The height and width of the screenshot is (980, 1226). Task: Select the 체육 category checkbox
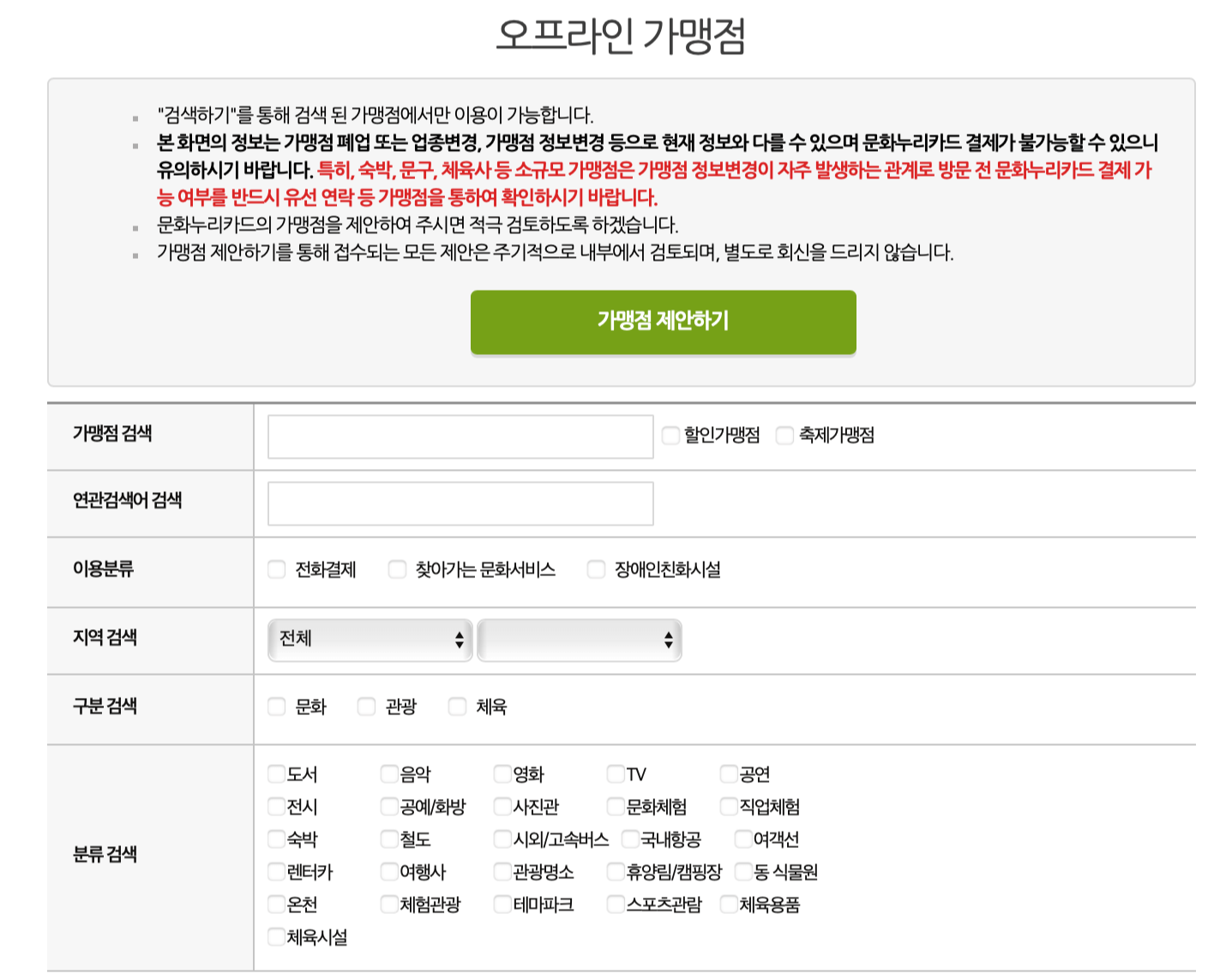click(456, 706)
